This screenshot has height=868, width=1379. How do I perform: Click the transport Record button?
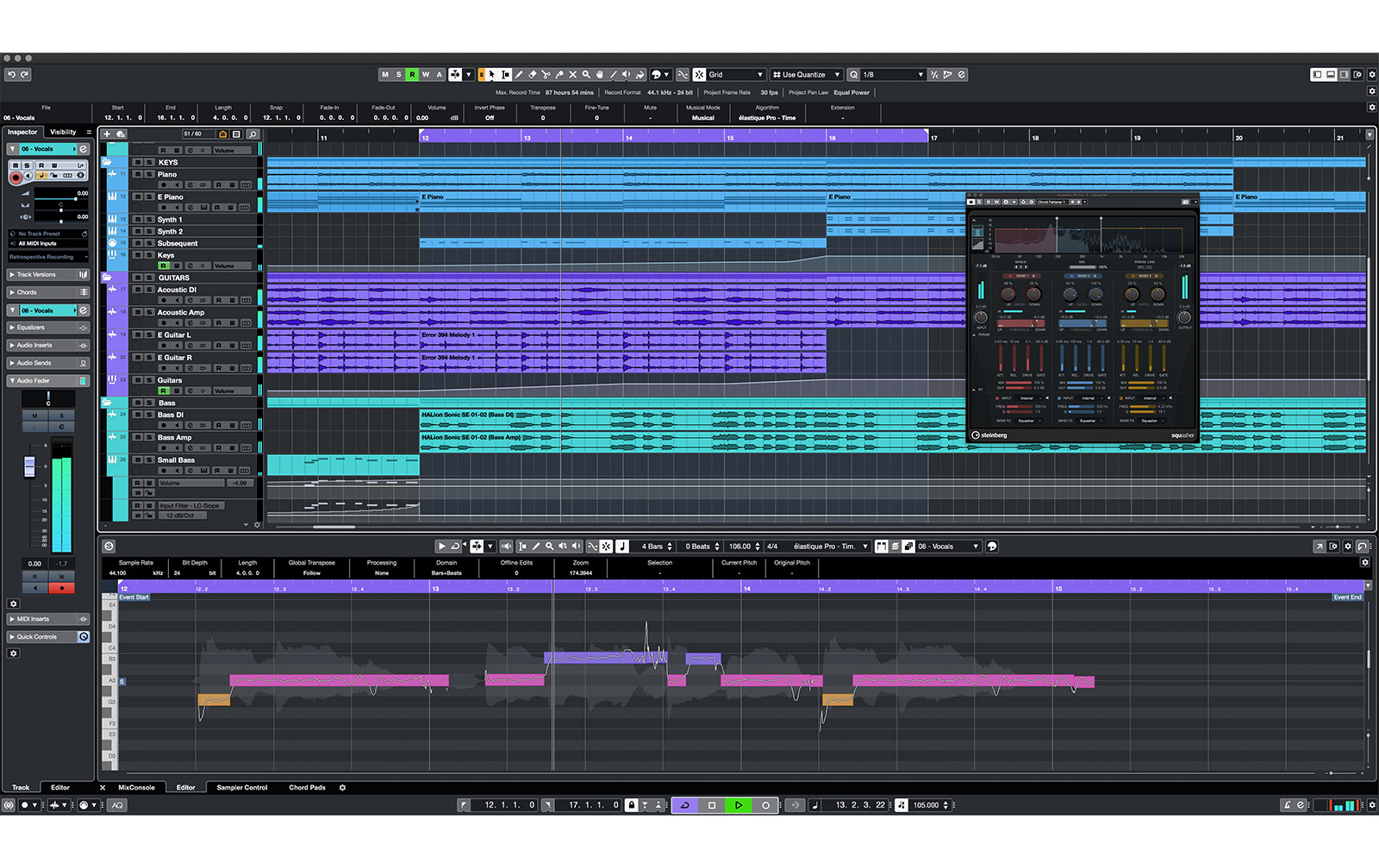(x=765, y=805)
